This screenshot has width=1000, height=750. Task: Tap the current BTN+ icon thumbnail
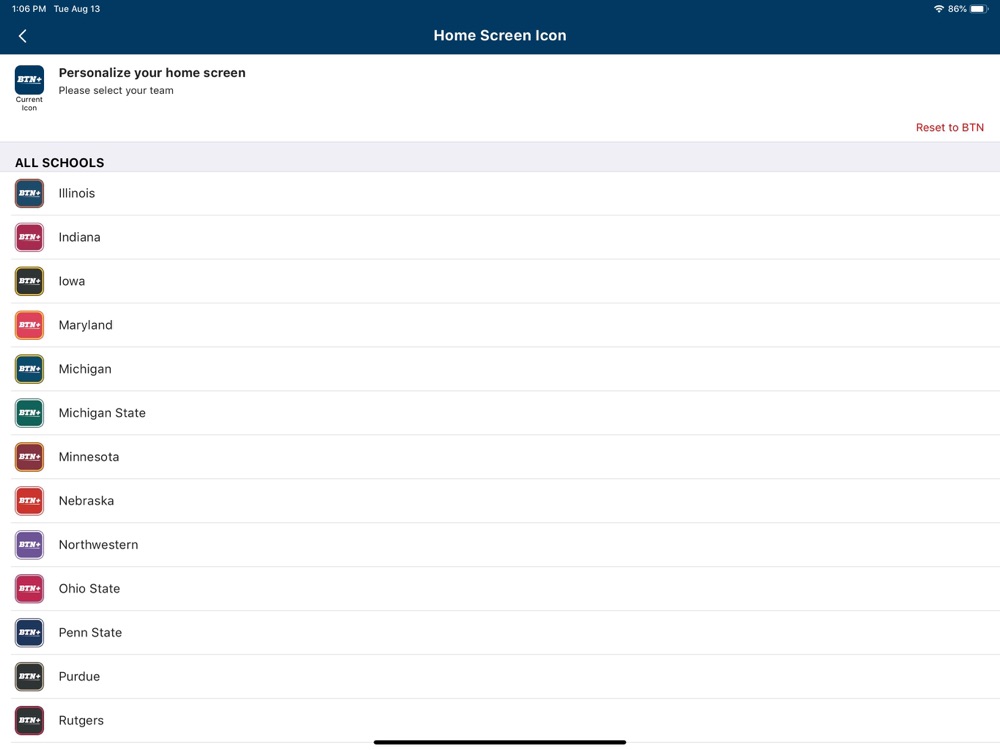[29, 80]
